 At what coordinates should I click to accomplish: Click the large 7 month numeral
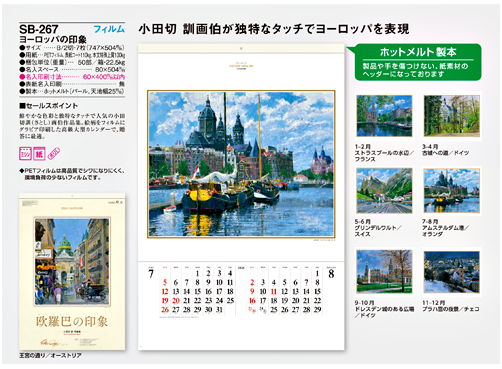[x=151, y=274]
